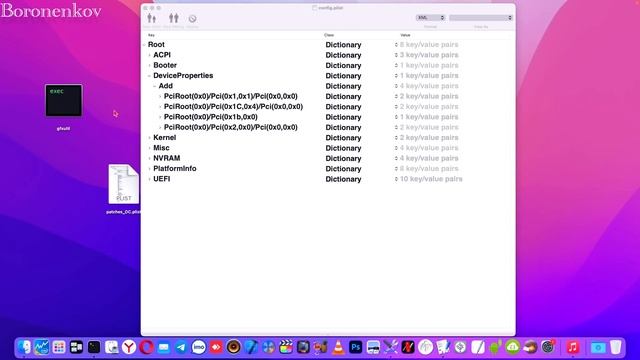Expand PciRoot(0x0)/Pci(0x1C,0x4)/Pci(0x0,0x0) entry
The height and width of the screenshot is (360, 640).
pyautogui.click(x=160, y=107)
